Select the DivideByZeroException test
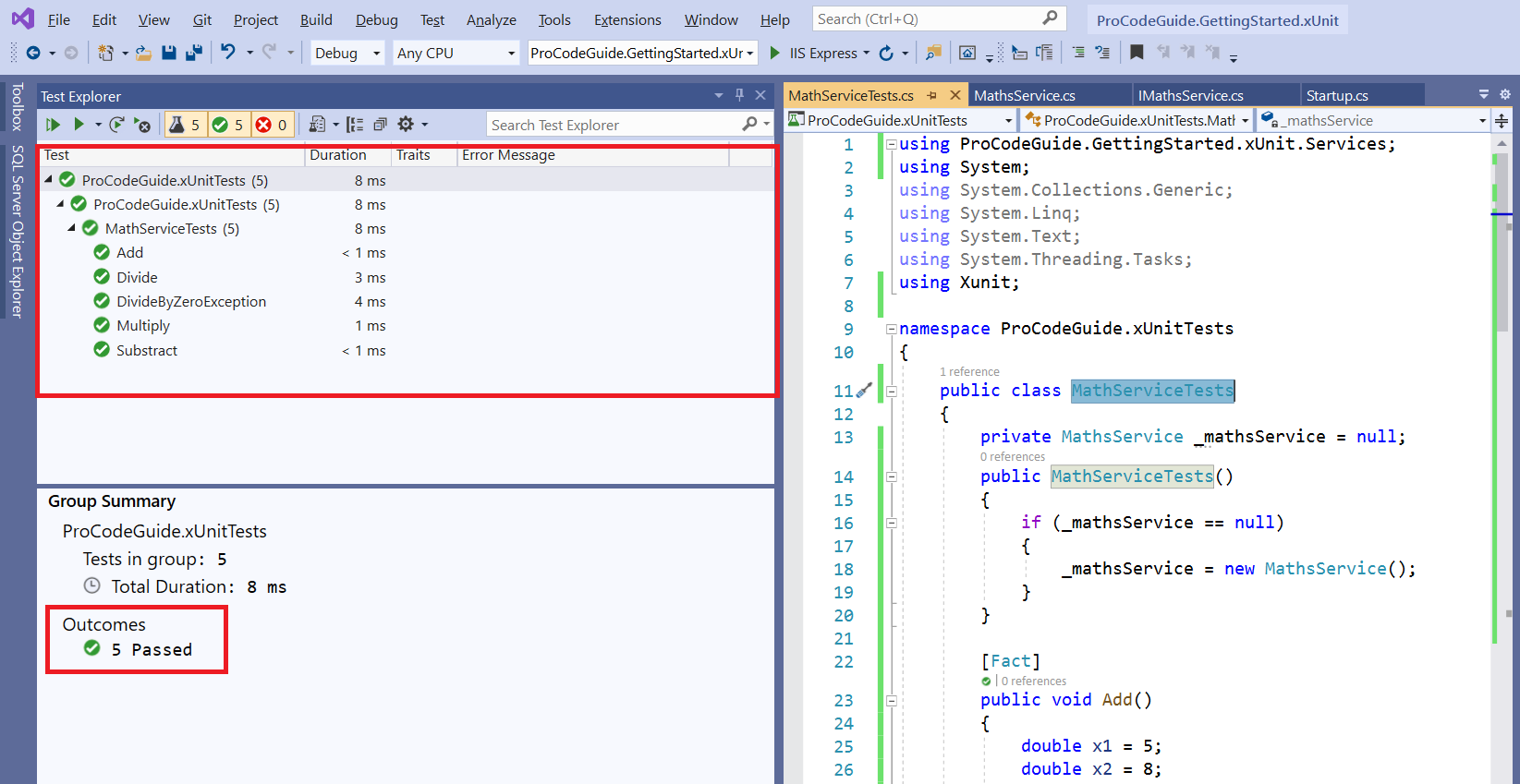 pos(190,301)
